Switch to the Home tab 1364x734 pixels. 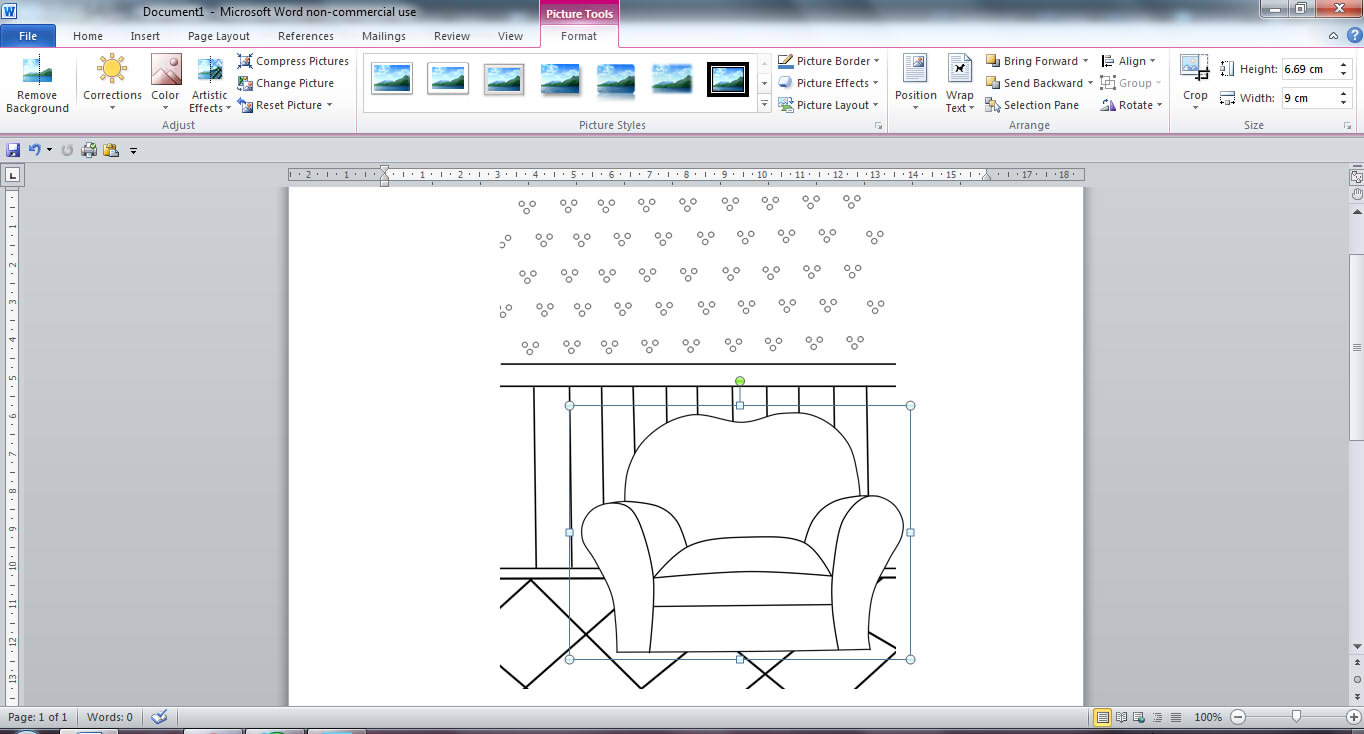(87, 35)
